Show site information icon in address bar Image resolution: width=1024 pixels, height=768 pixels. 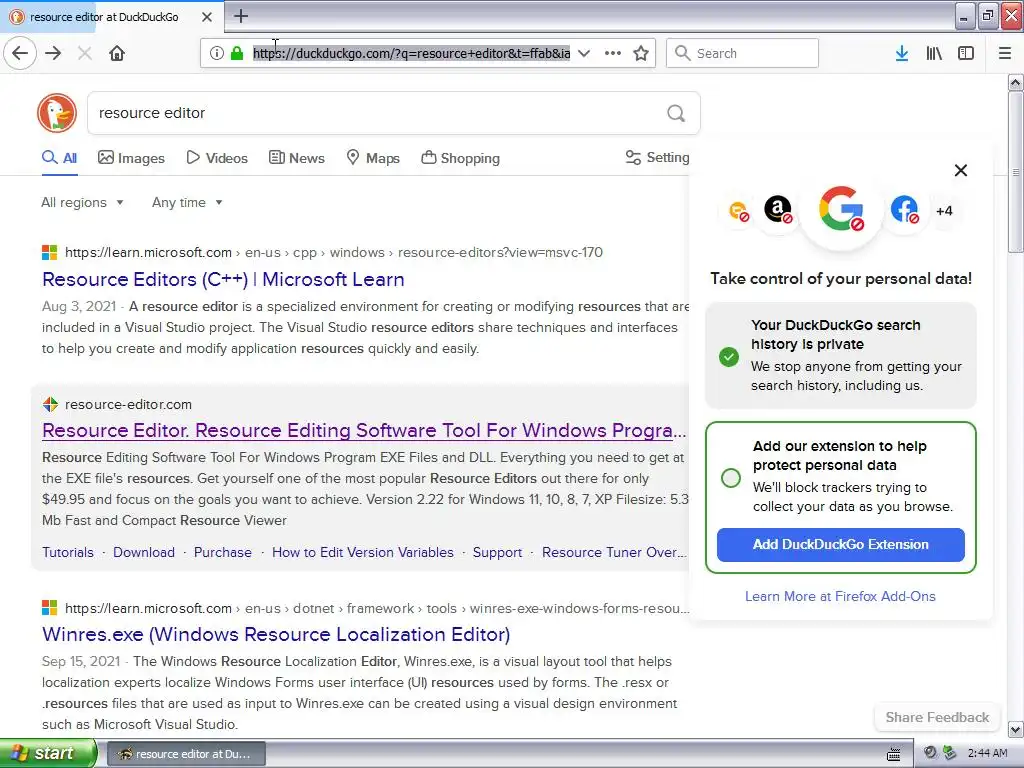coord(217,53)
